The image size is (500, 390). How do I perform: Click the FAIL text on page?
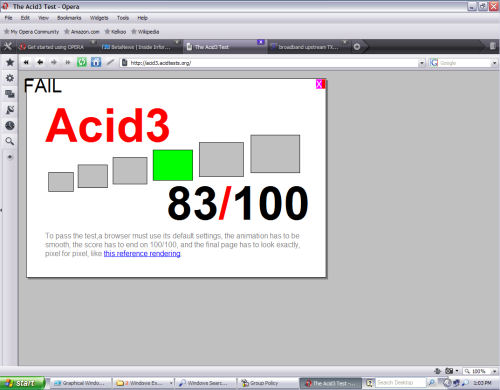pyautogui.click(x=43, y=86)
